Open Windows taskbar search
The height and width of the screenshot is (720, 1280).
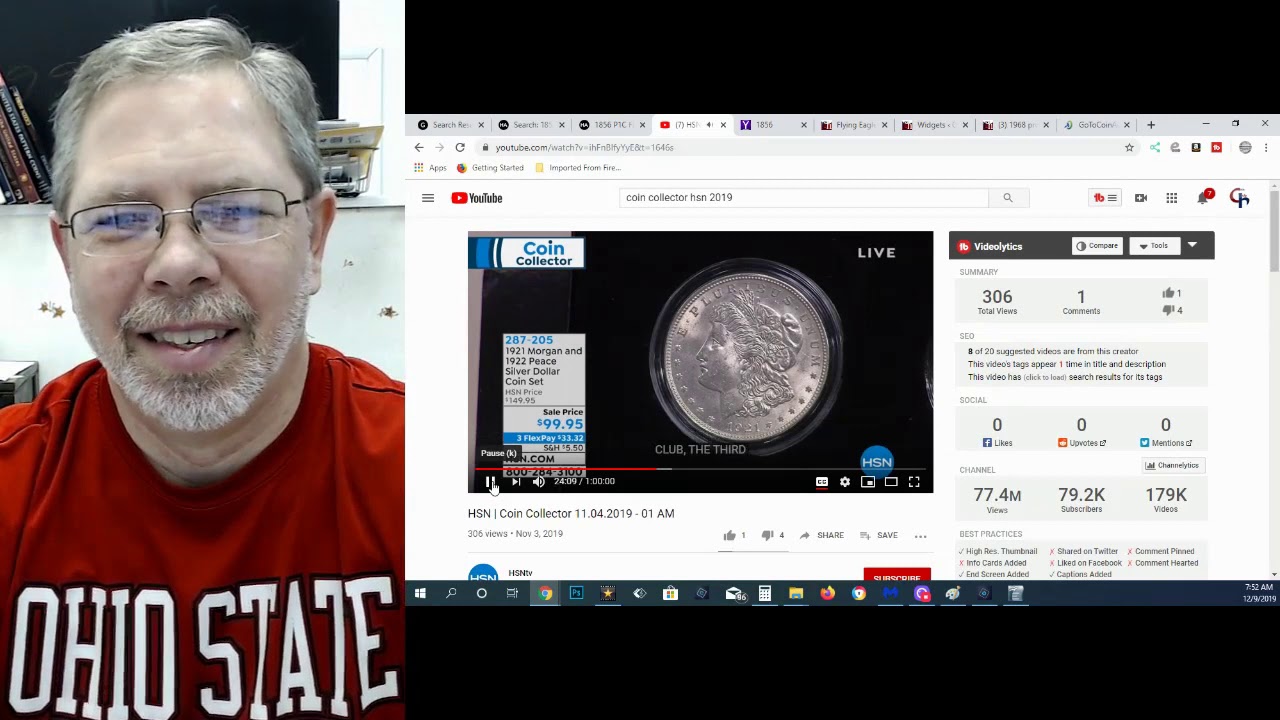pyautogui.click(x=451, y=593)
